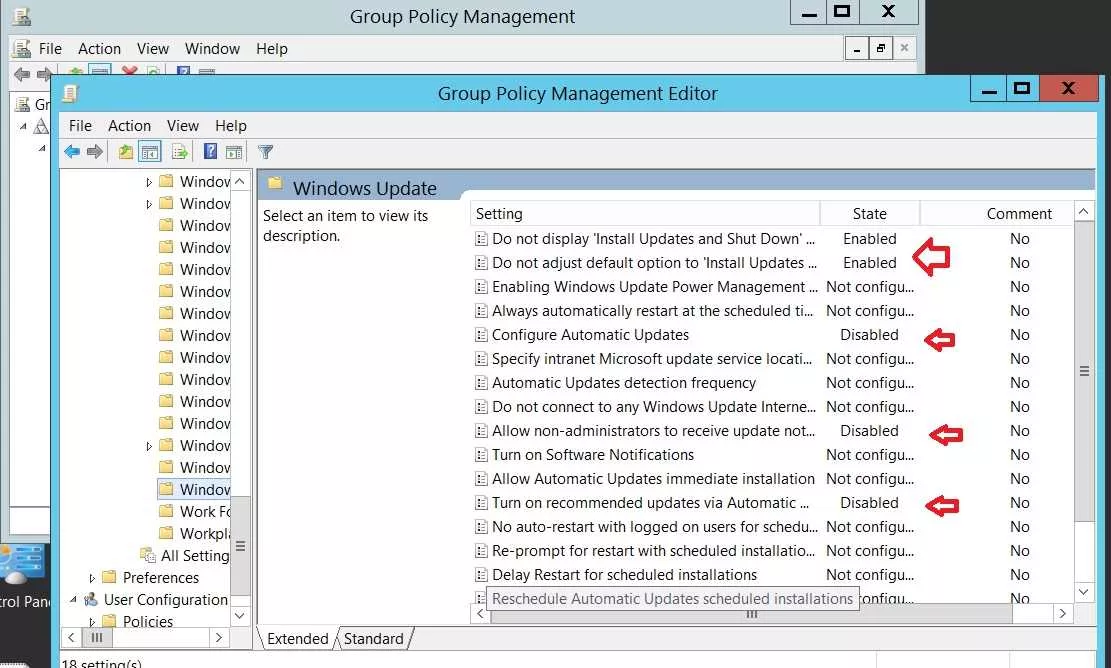Collapse the User Configuration node

click(73, 599)
